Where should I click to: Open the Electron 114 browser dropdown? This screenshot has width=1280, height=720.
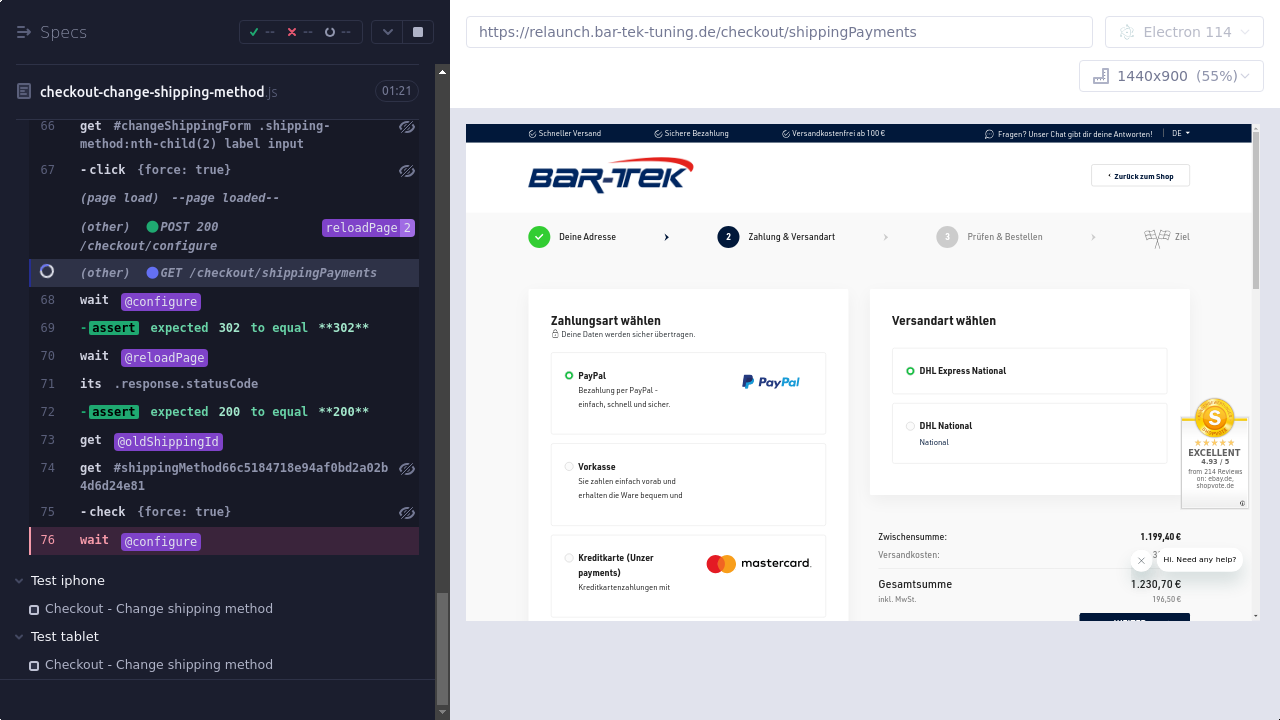(x=1184, y=32)
